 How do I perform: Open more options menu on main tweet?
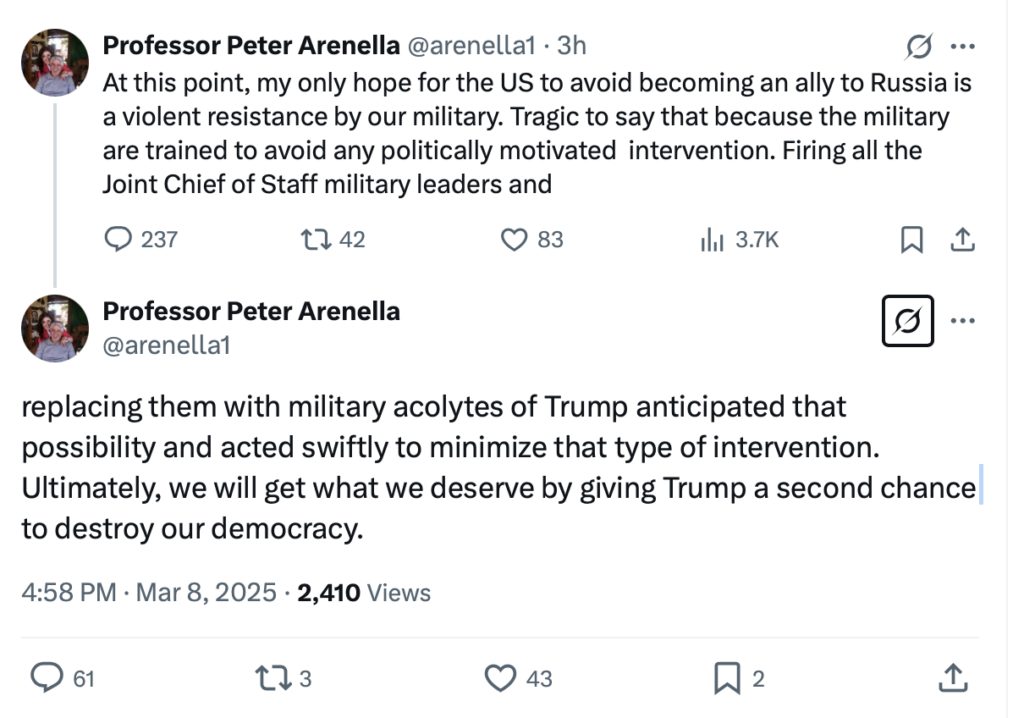pos(962,321)
